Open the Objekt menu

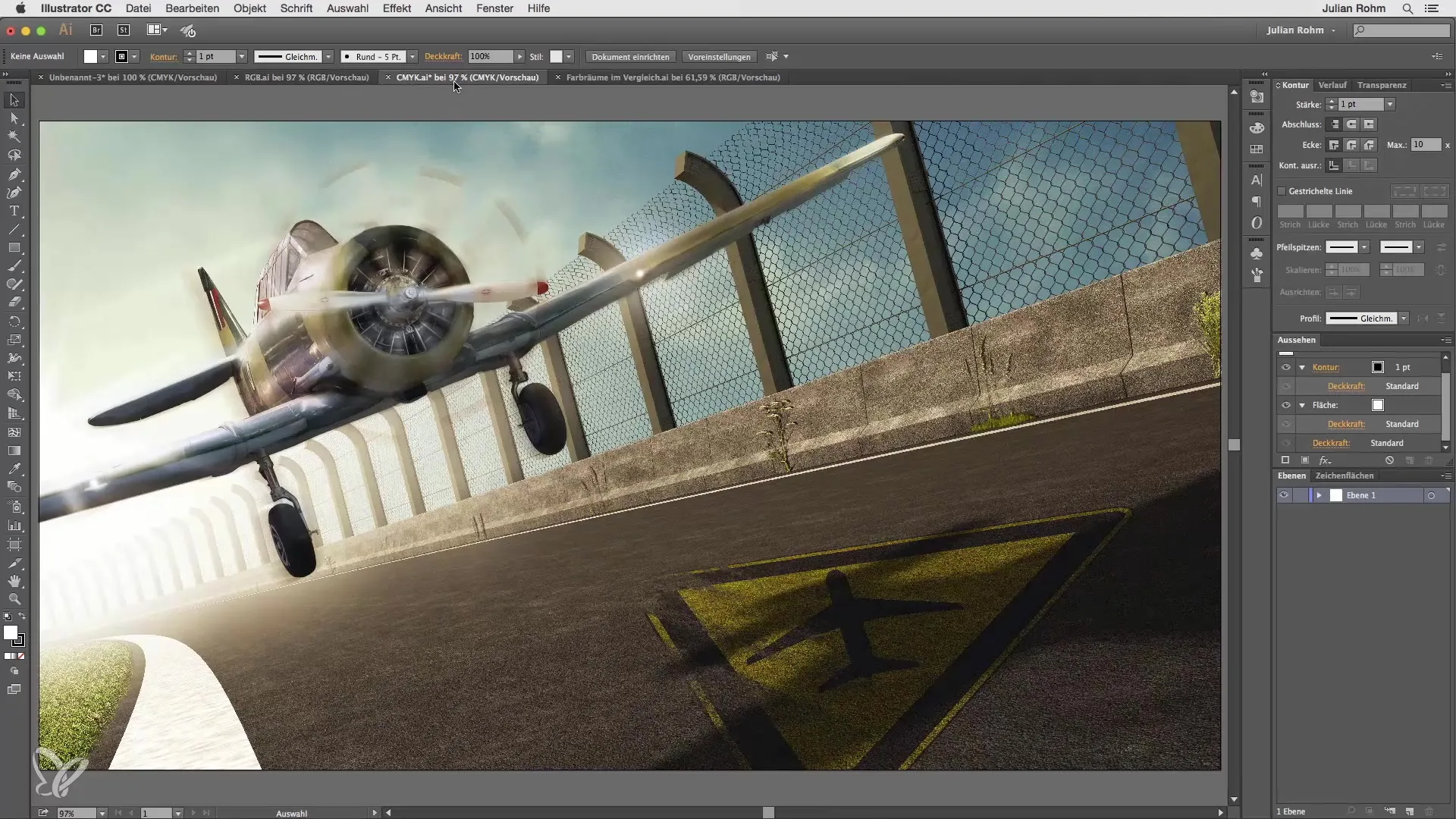(249, 8)
